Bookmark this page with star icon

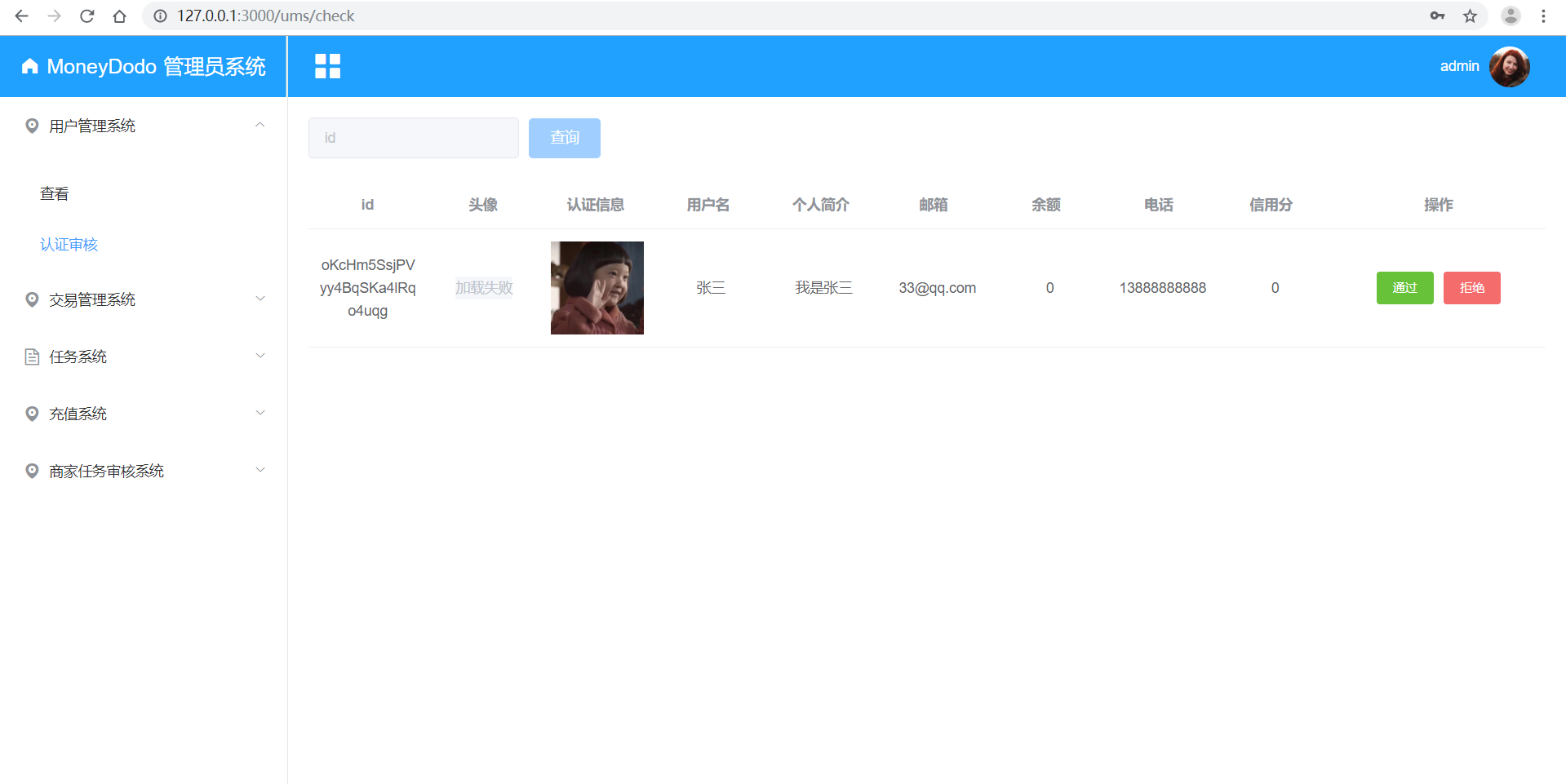(1470, 16)
